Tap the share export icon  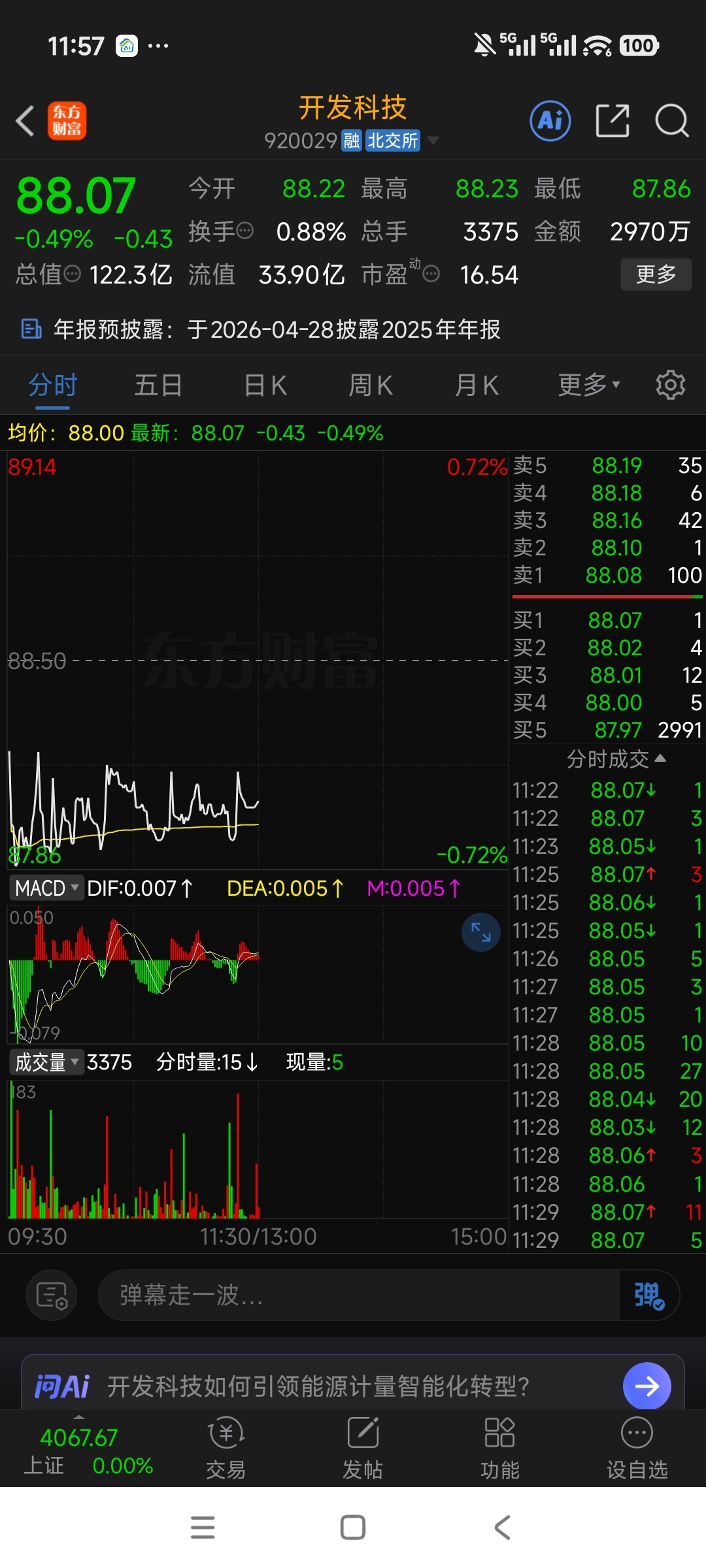tap(613, 121)
